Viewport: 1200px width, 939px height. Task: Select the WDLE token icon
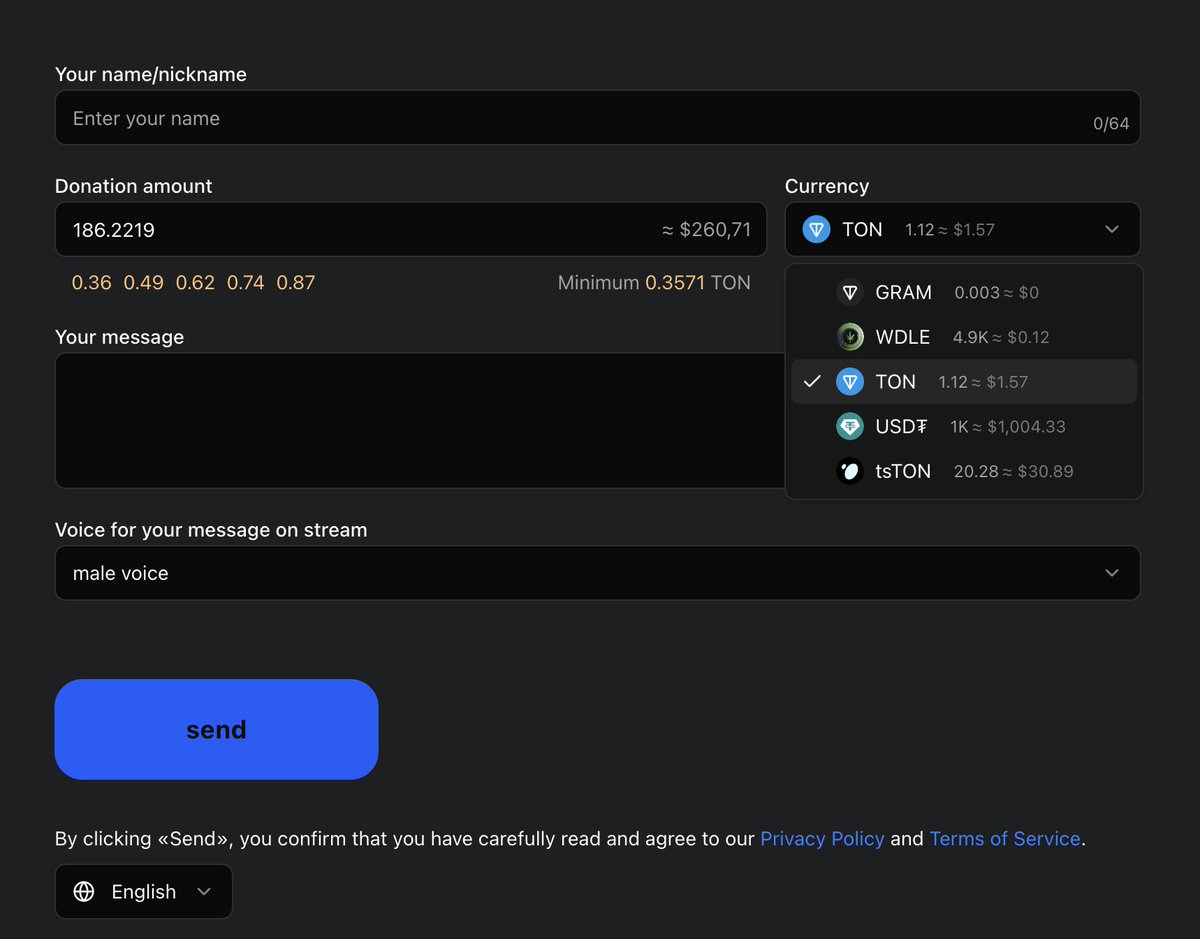point(850,337)
